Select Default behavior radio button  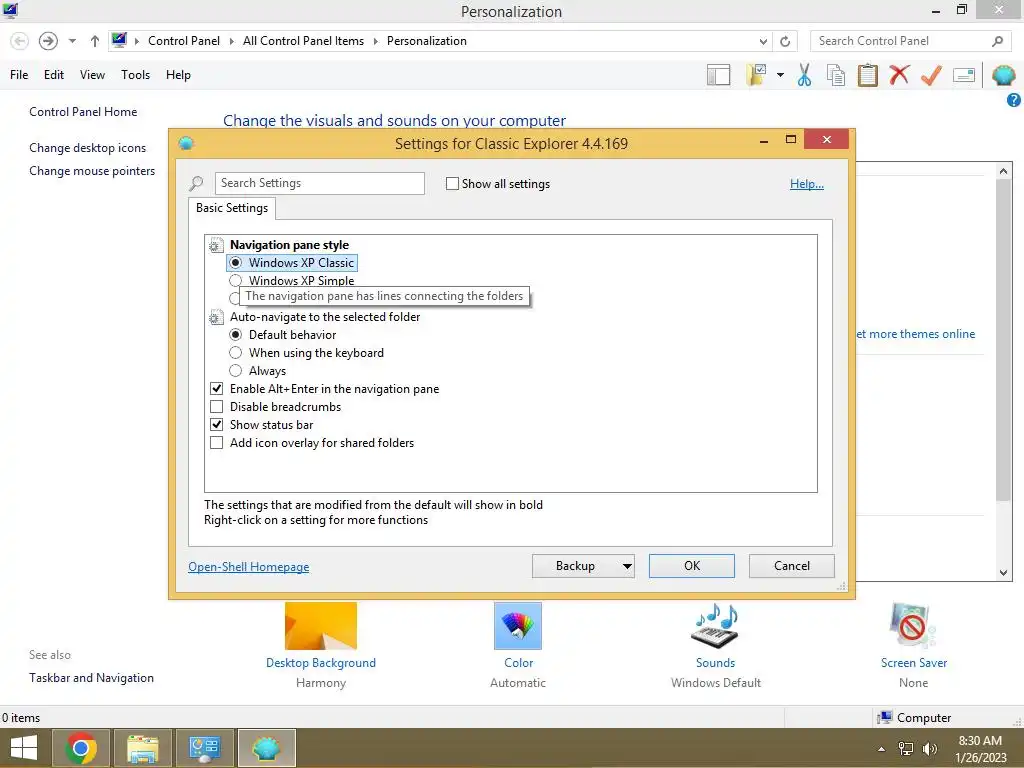[x=236, y=334]
